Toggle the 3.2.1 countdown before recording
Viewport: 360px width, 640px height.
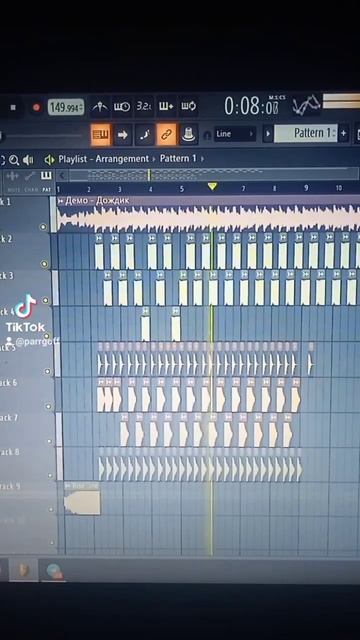pos(144,107)
